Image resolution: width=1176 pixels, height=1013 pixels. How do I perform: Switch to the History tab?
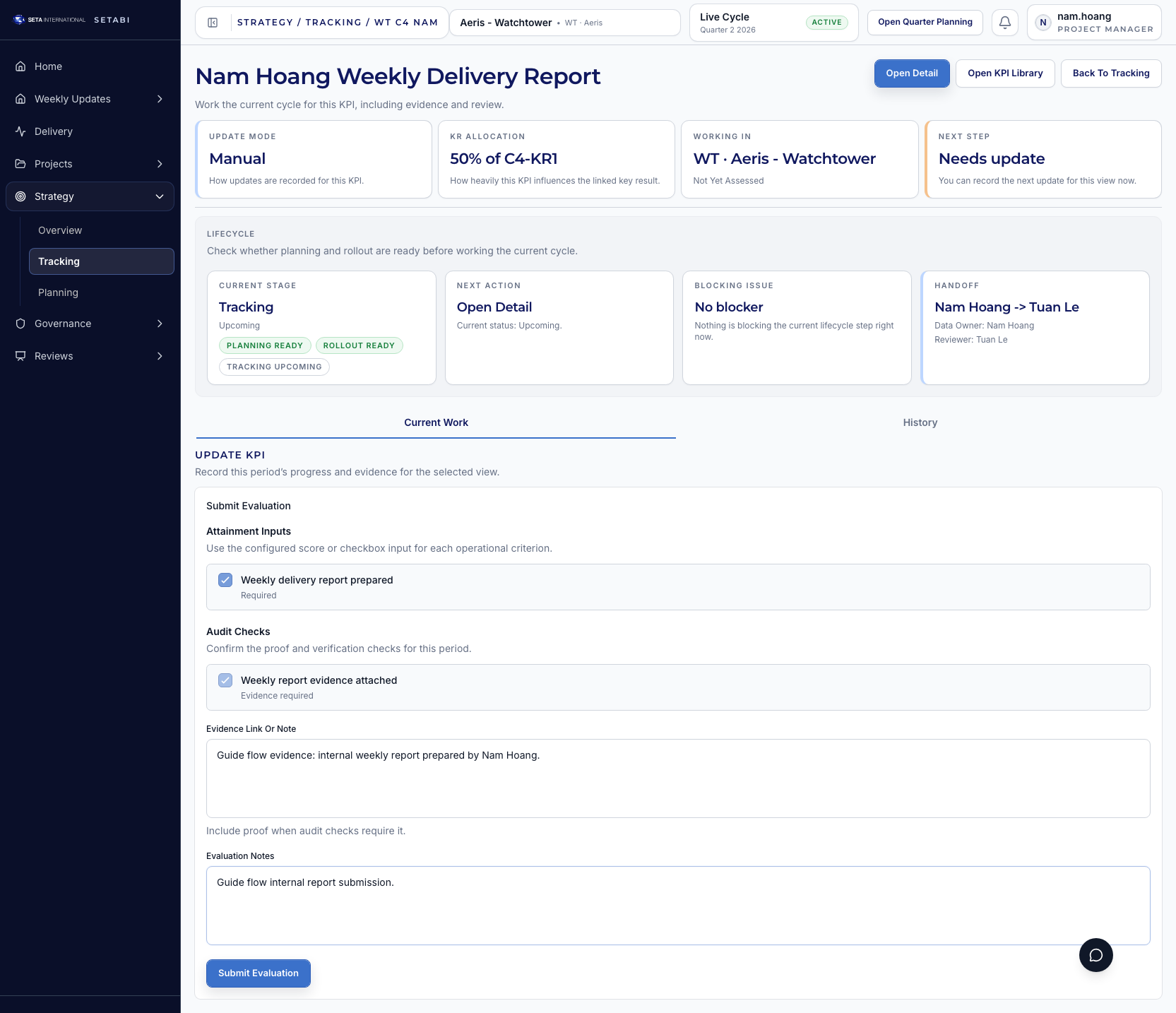tap(920, 422)
